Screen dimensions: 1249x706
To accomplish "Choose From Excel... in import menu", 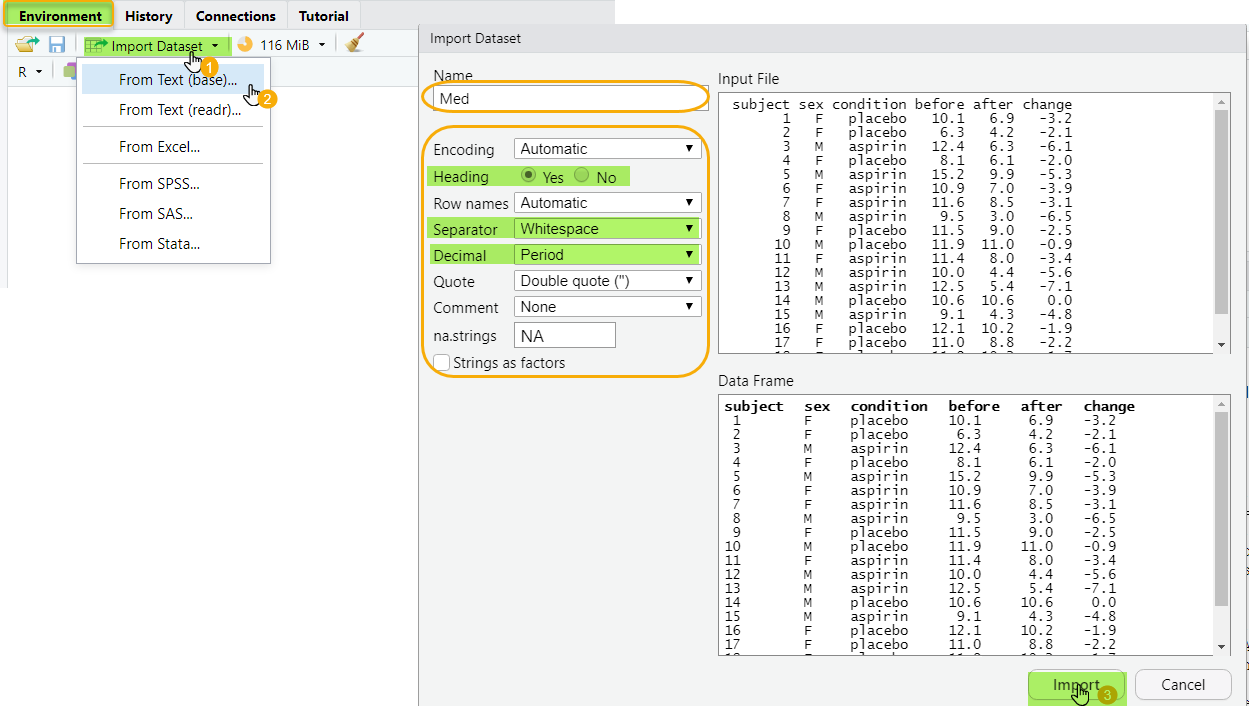I will (x=159, y=147).
